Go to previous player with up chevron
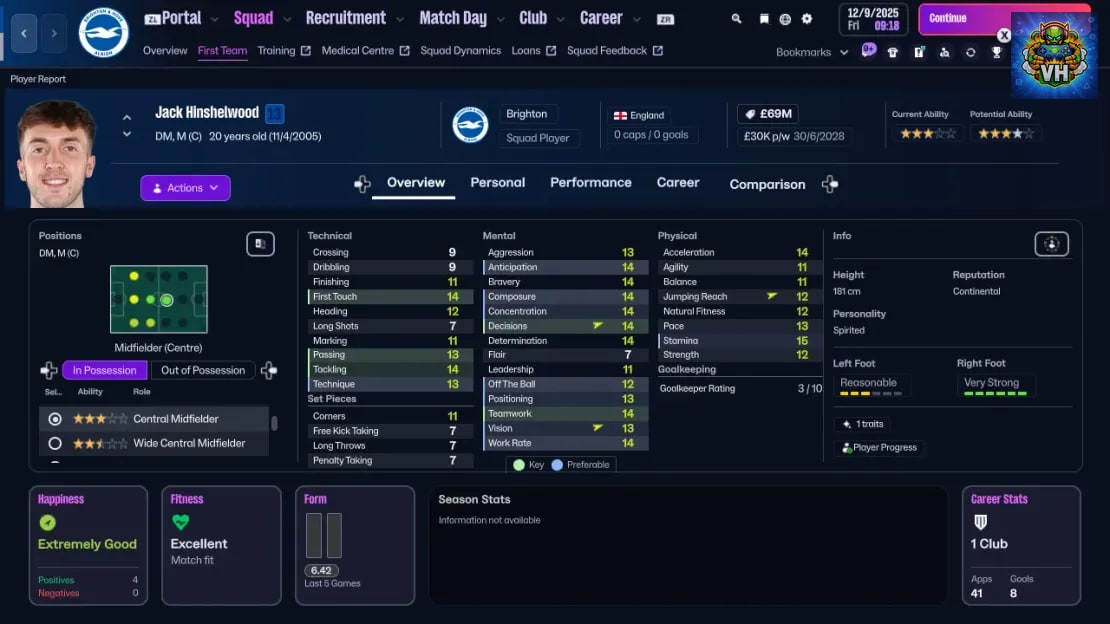 (127, 118)
